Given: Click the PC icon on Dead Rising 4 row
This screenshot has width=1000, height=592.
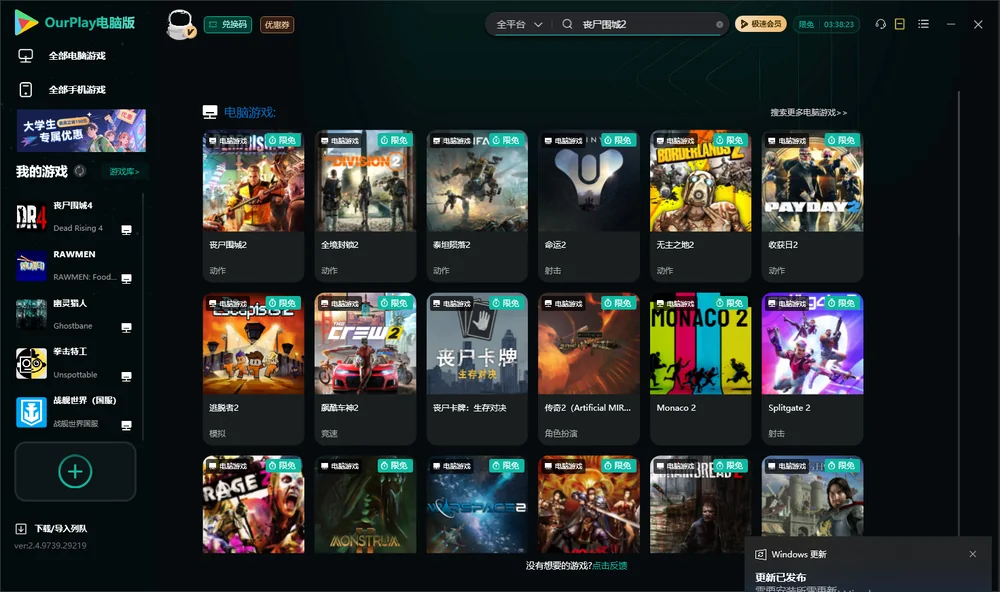Looking at the screenshot, I should pyautogui.click(x=126, y=230).
